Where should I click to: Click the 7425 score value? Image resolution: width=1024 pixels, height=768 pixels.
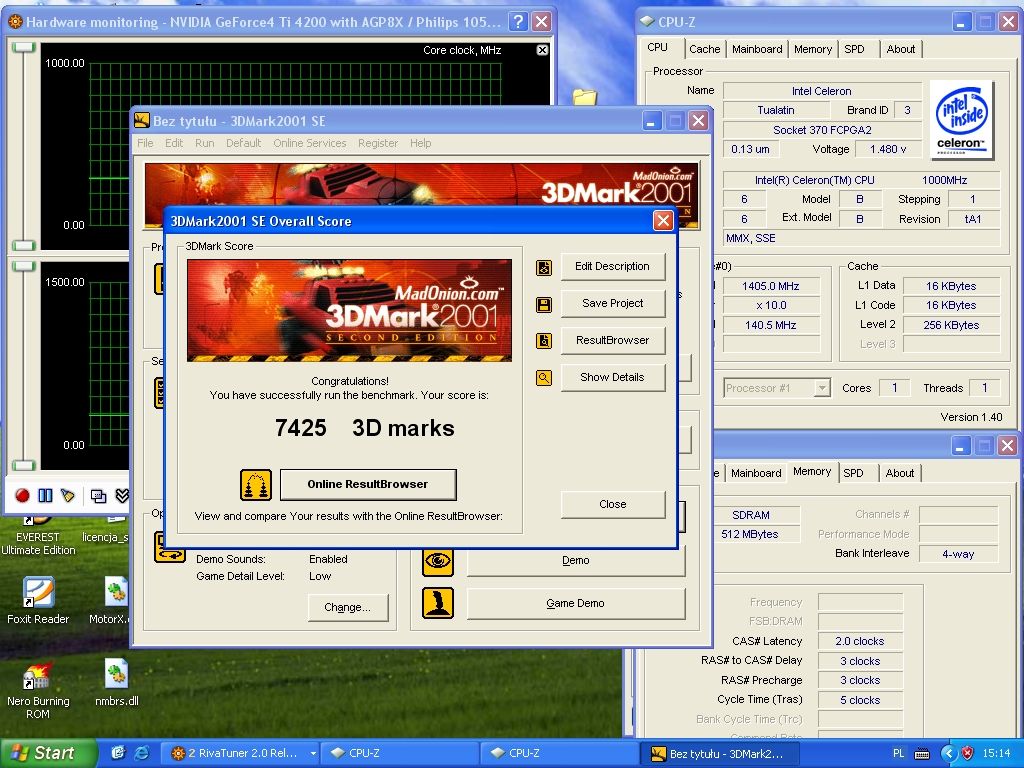pos(300,428)
